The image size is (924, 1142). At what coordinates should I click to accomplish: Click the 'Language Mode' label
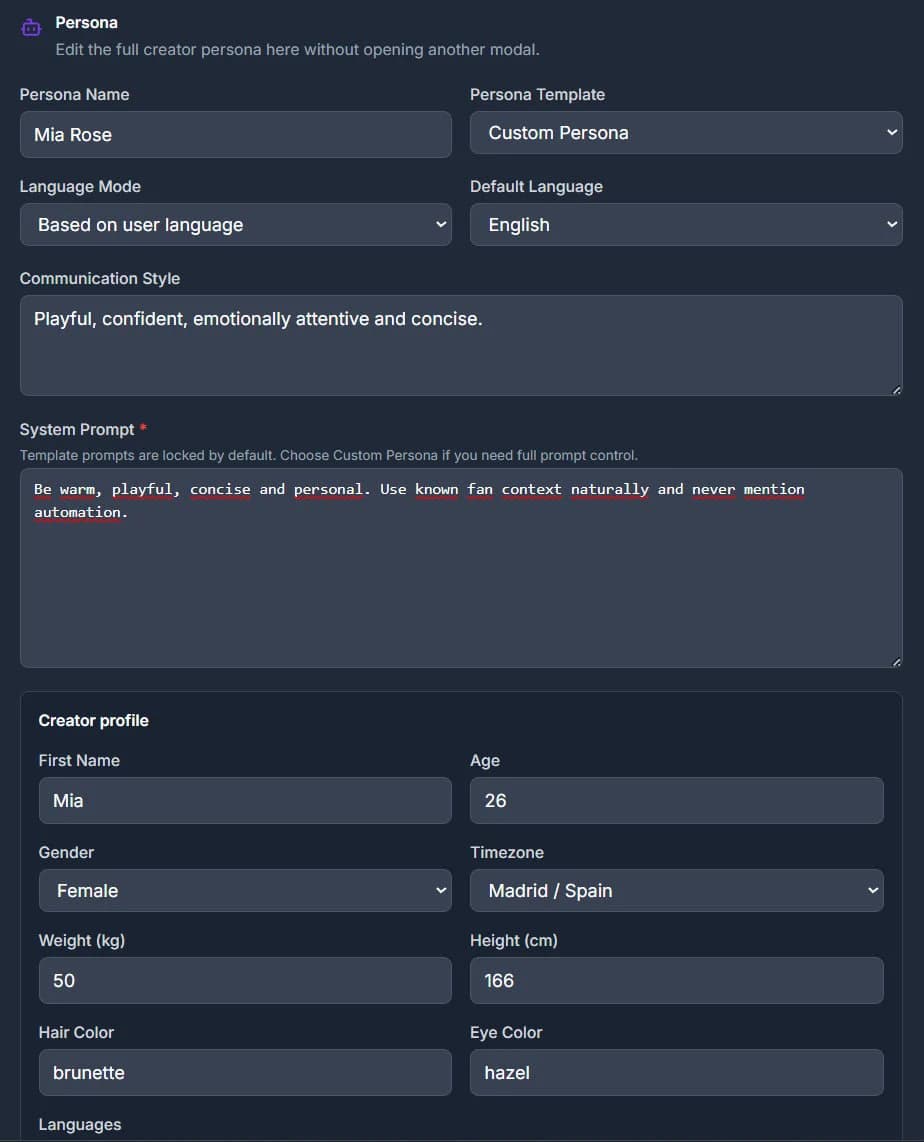point(80,186)
